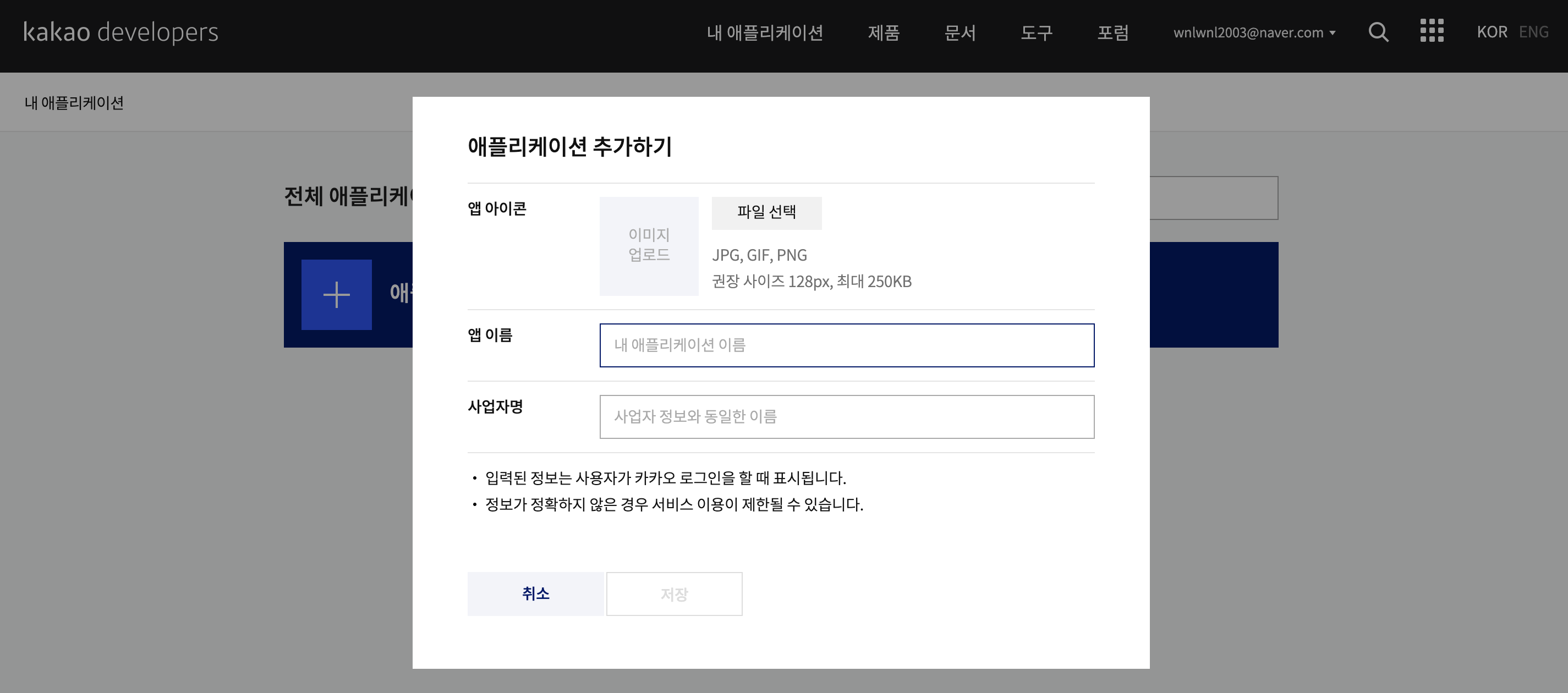Open the search magnifier icon

click(x=1378, y=32)
